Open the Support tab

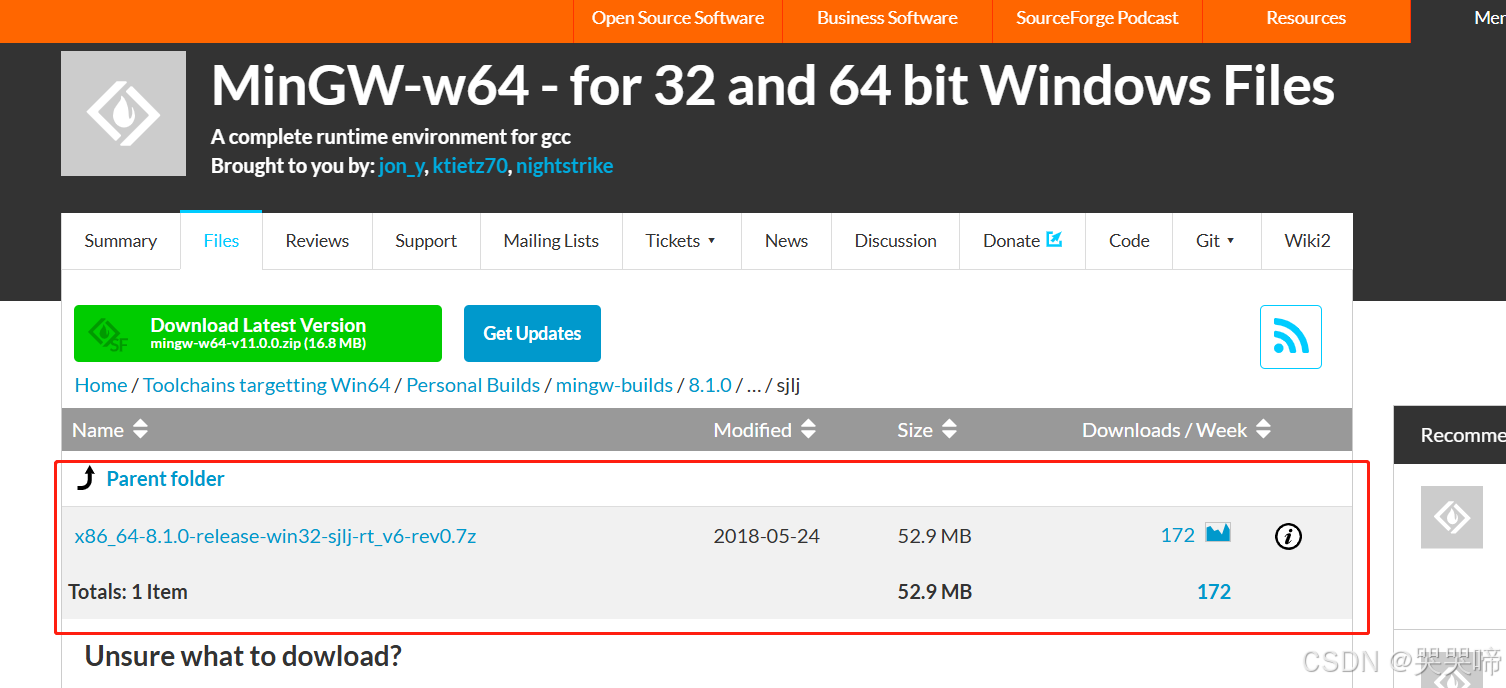(426, 241)
